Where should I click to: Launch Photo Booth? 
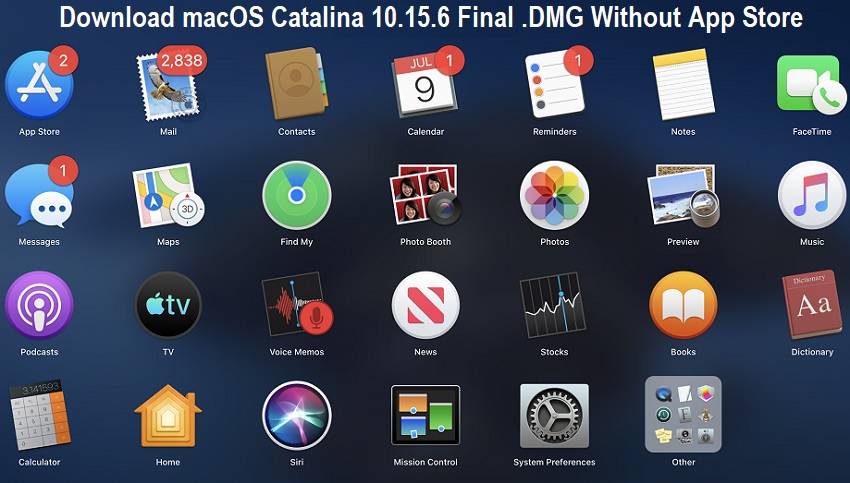click(x=426, y=194)
